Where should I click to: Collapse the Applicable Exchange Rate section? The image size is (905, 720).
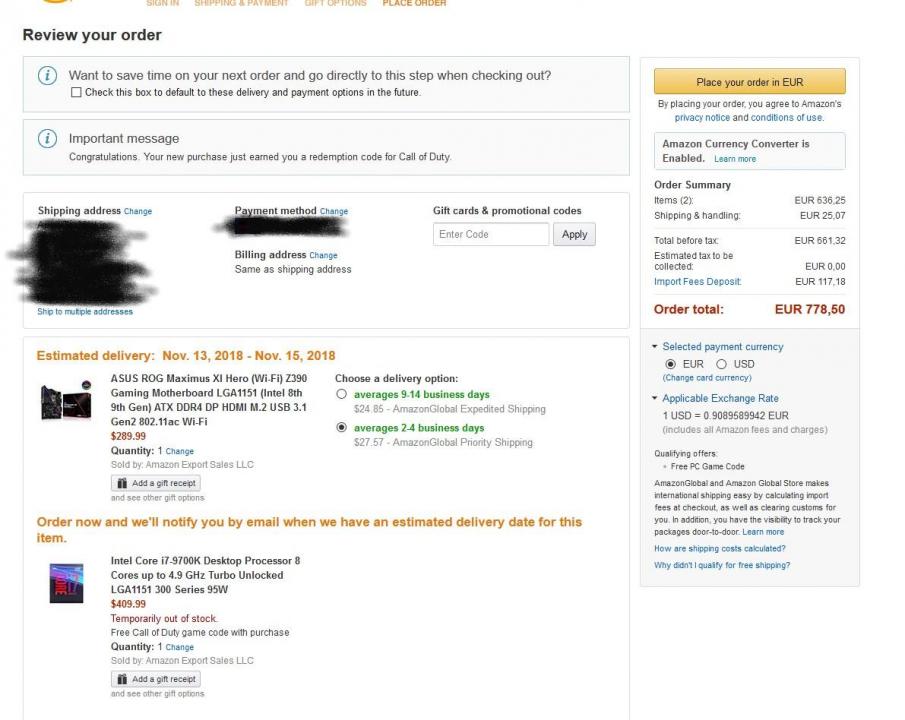coord(656,399)
